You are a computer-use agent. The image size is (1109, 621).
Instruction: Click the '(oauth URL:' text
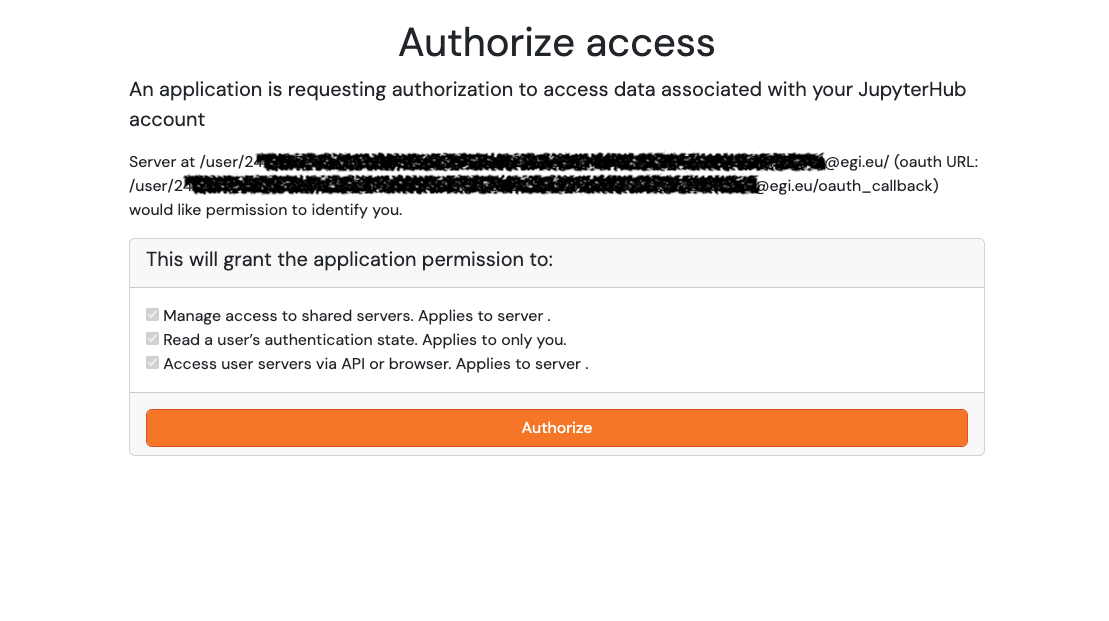tap(936, 162)
